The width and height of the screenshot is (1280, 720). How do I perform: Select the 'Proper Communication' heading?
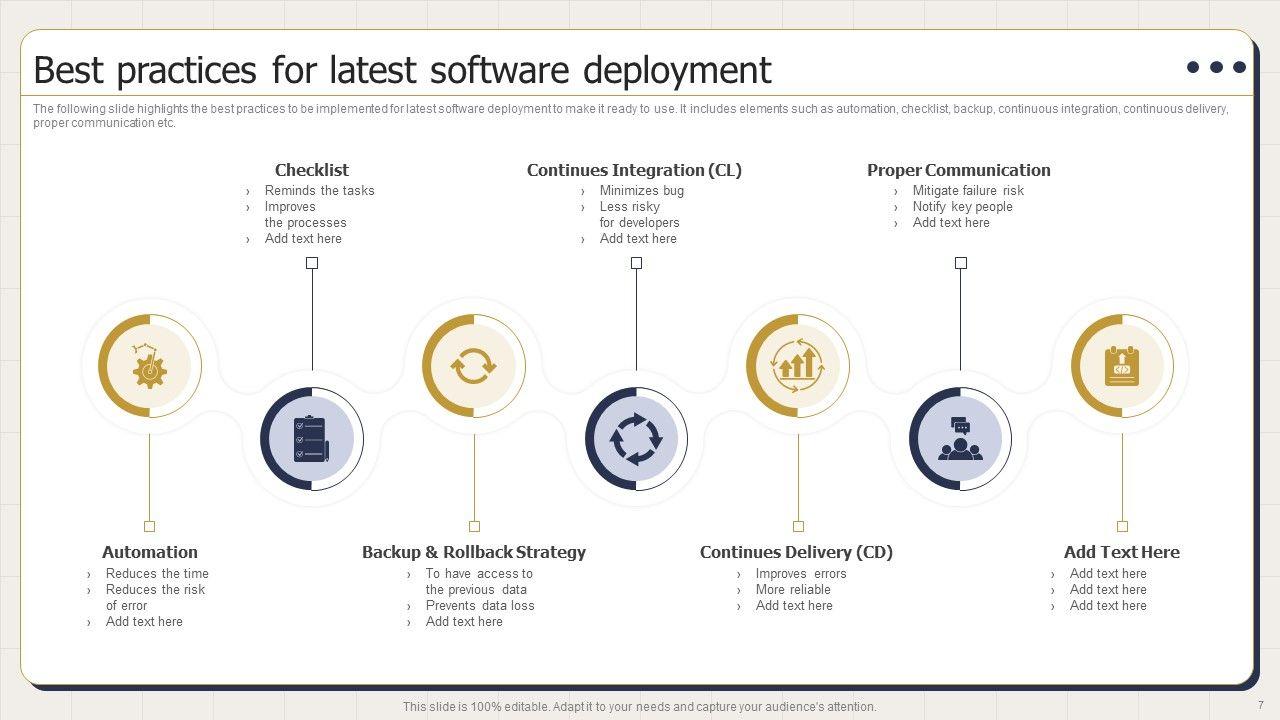[959, 170]
